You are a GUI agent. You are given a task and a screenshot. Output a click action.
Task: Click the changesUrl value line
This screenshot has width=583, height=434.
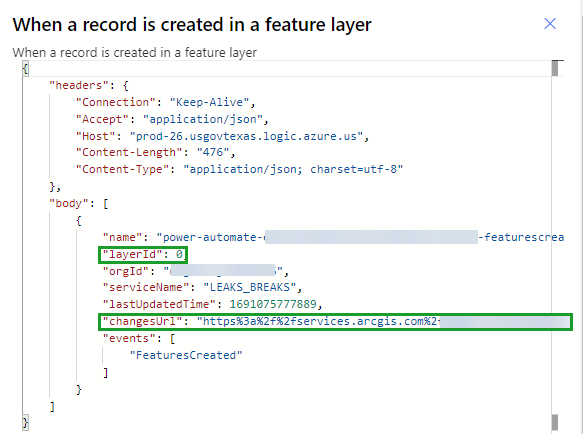335,322
